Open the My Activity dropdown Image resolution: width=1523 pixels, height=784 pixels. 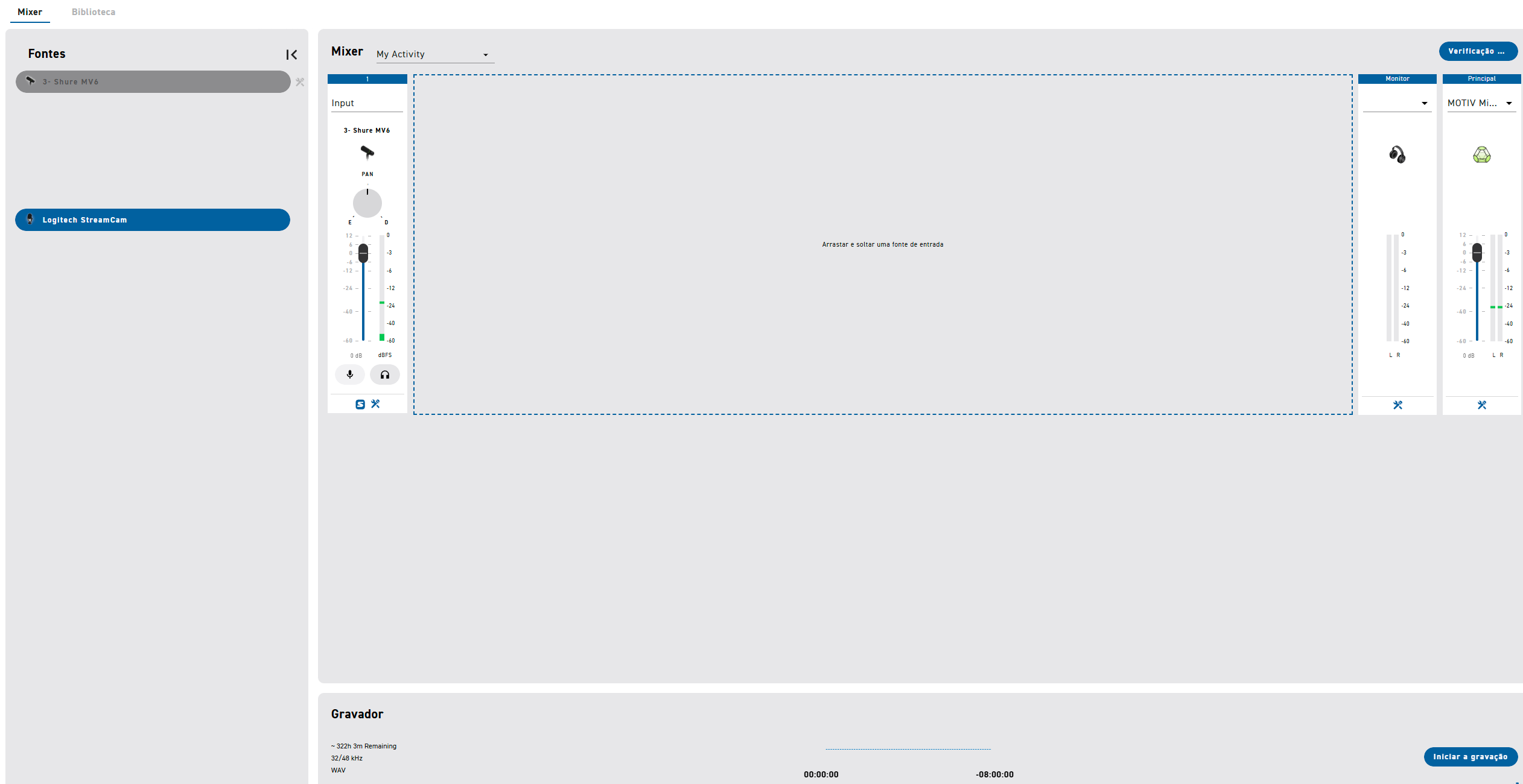coord(434,54)
